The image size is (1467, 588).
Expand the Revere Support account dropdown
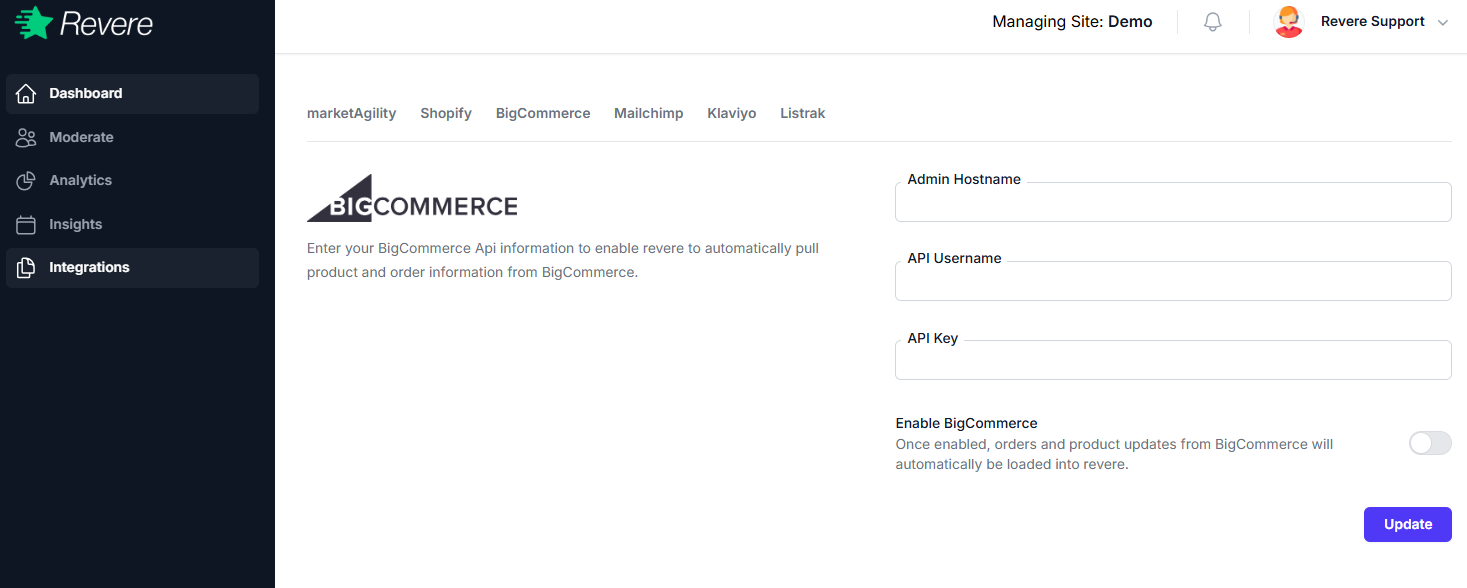pos(1443,21)
